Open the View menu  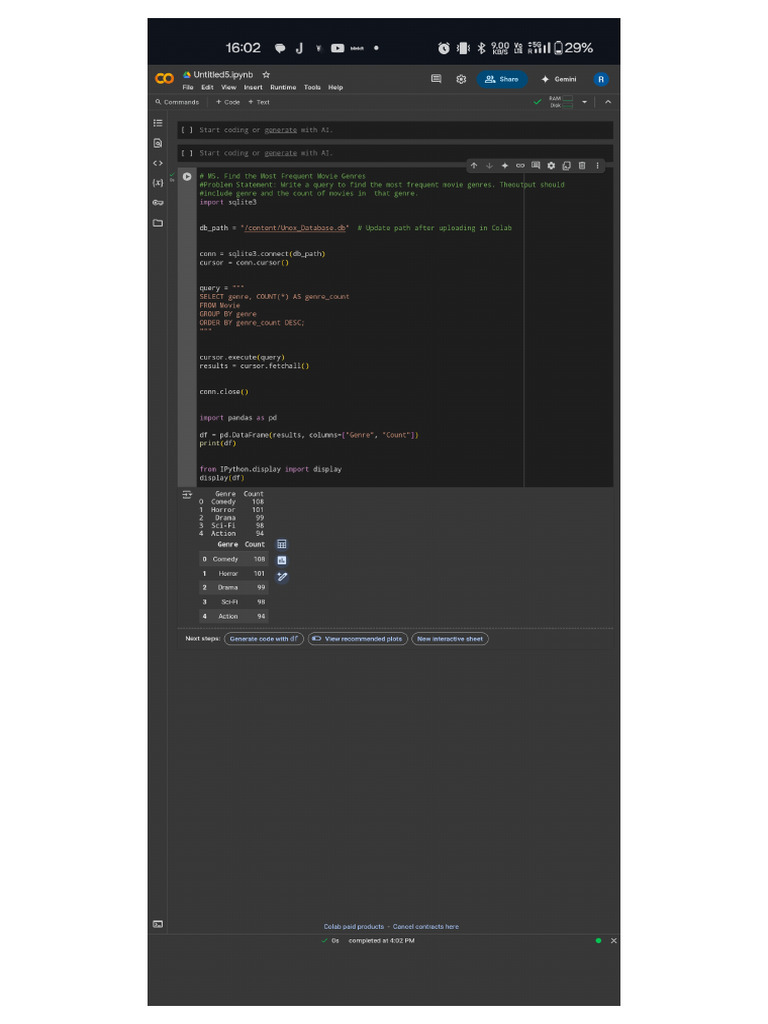[x=229, y=87]
